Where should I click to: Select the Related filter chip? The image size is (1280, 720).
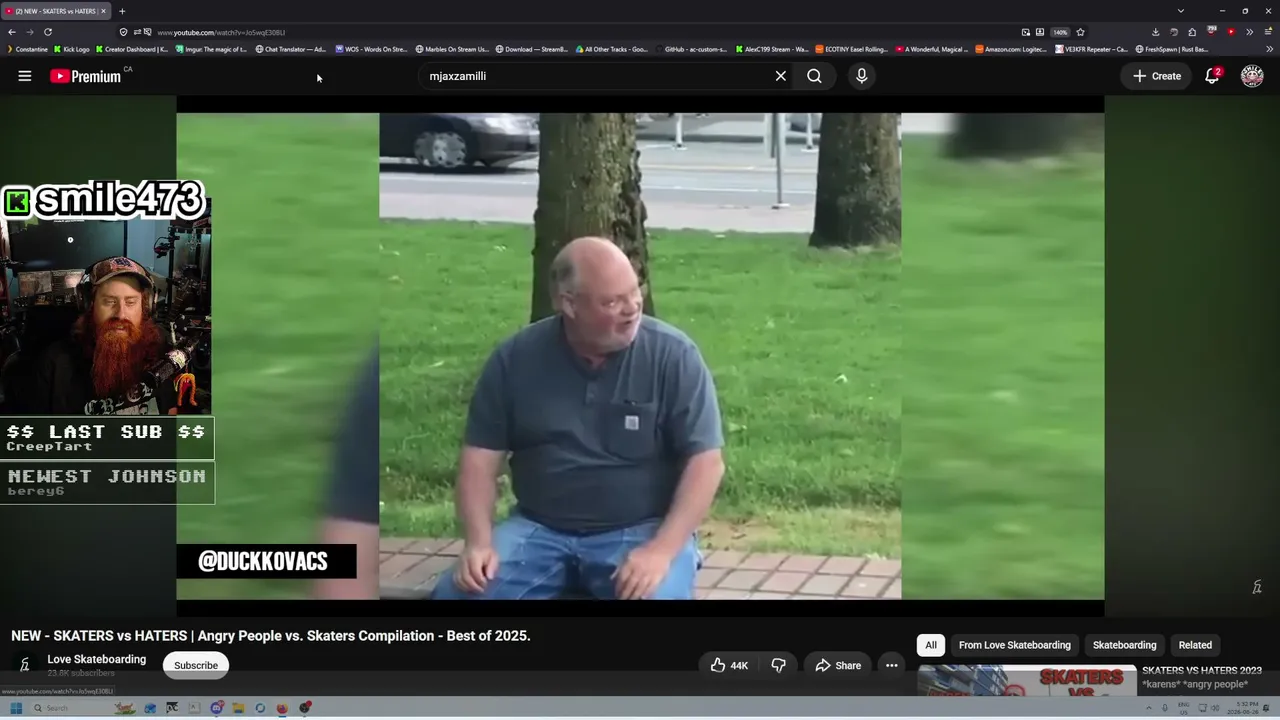1195,645
